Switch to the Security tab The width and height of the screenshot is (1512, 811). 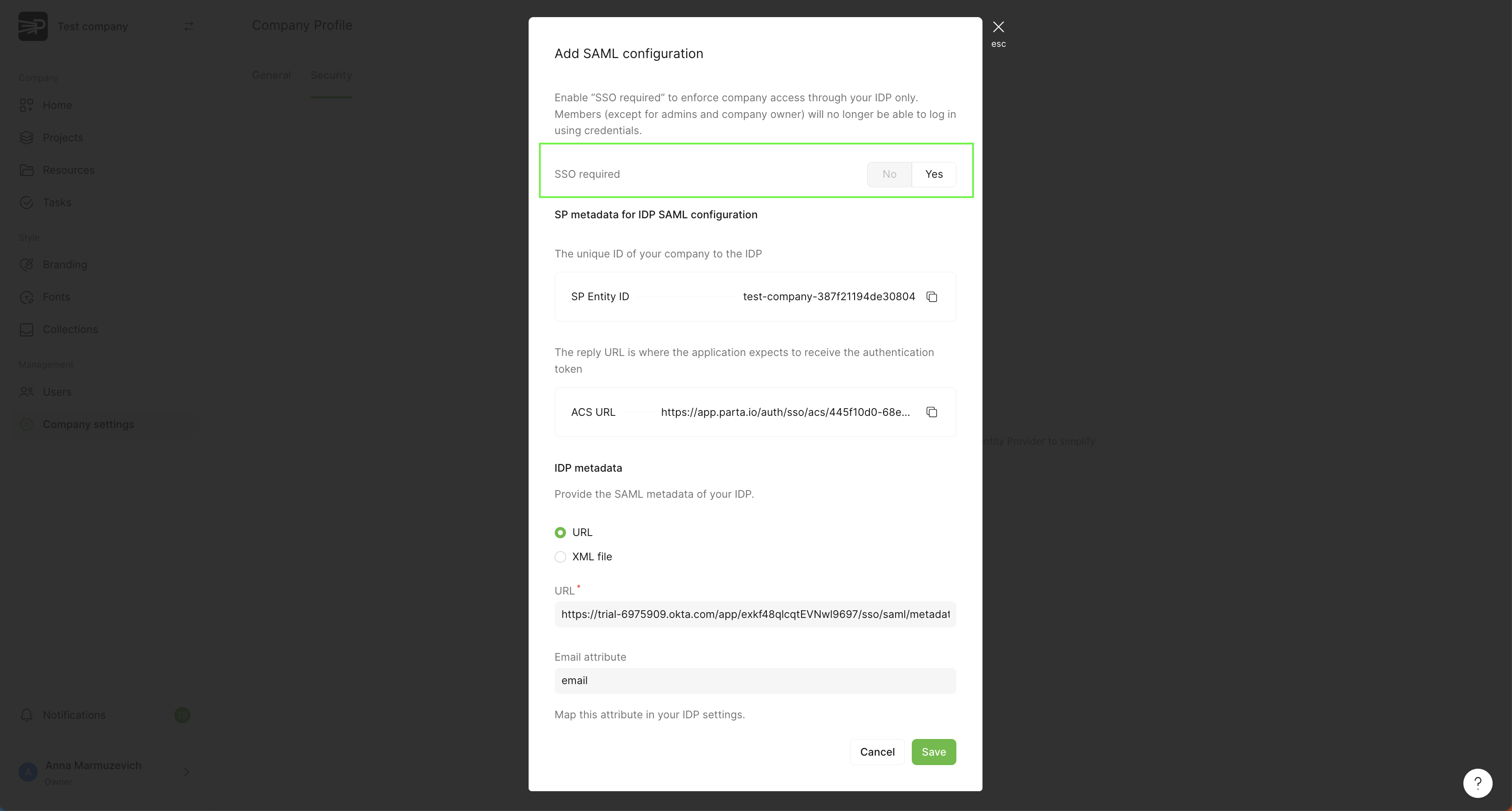(331, 75)
